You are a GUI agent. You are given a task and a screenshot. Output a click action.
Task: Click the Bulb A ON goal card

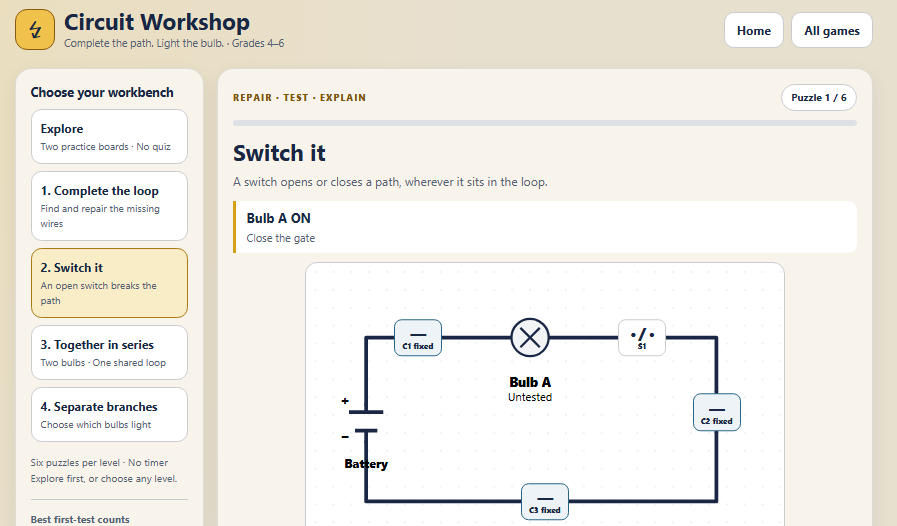(545, 227)
